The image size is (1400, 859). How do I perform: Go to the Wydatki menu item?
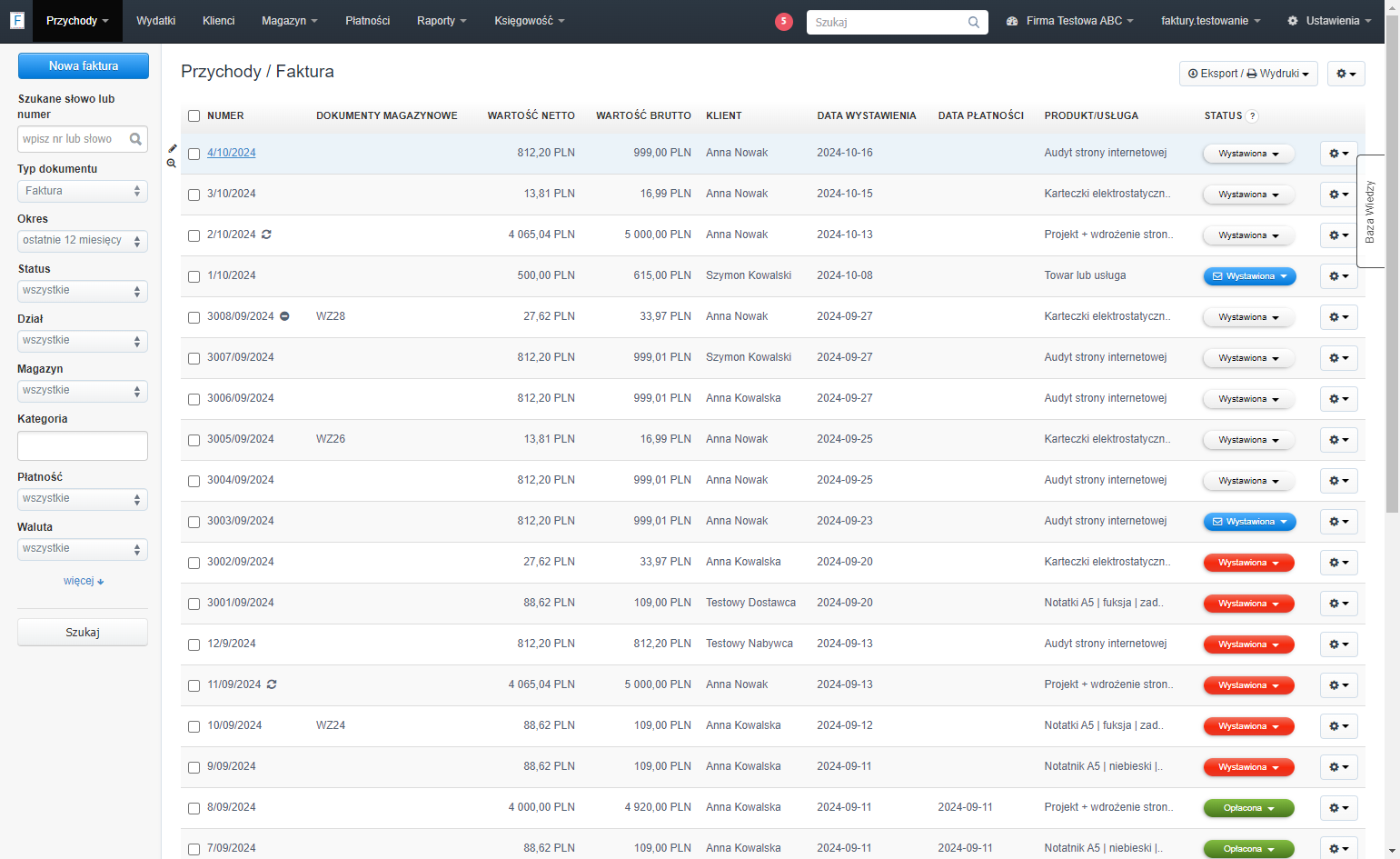point(155,21)
